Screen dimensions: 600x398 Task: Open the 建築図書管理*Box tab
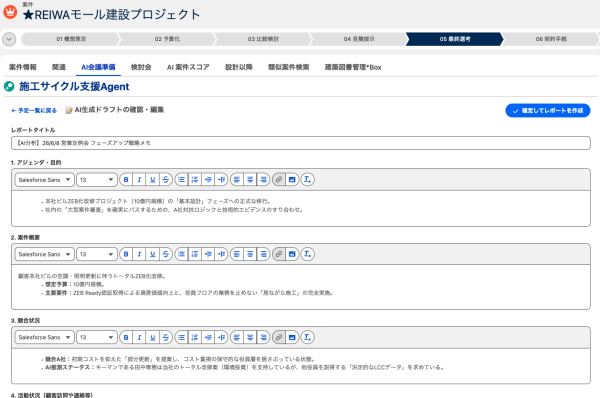pos(353,67)
